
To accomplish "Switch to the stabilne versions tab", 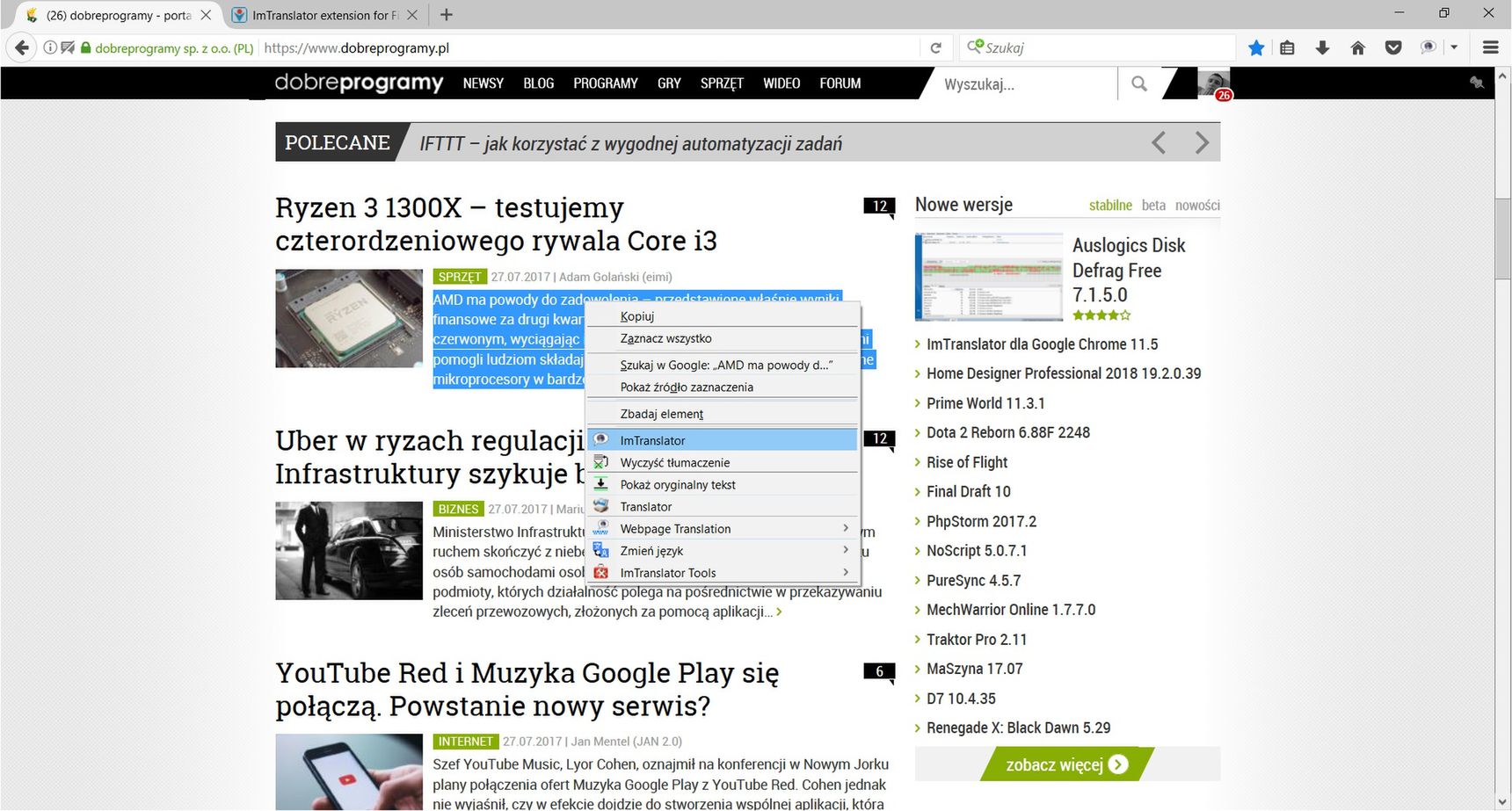I will tap(1110, 205).
